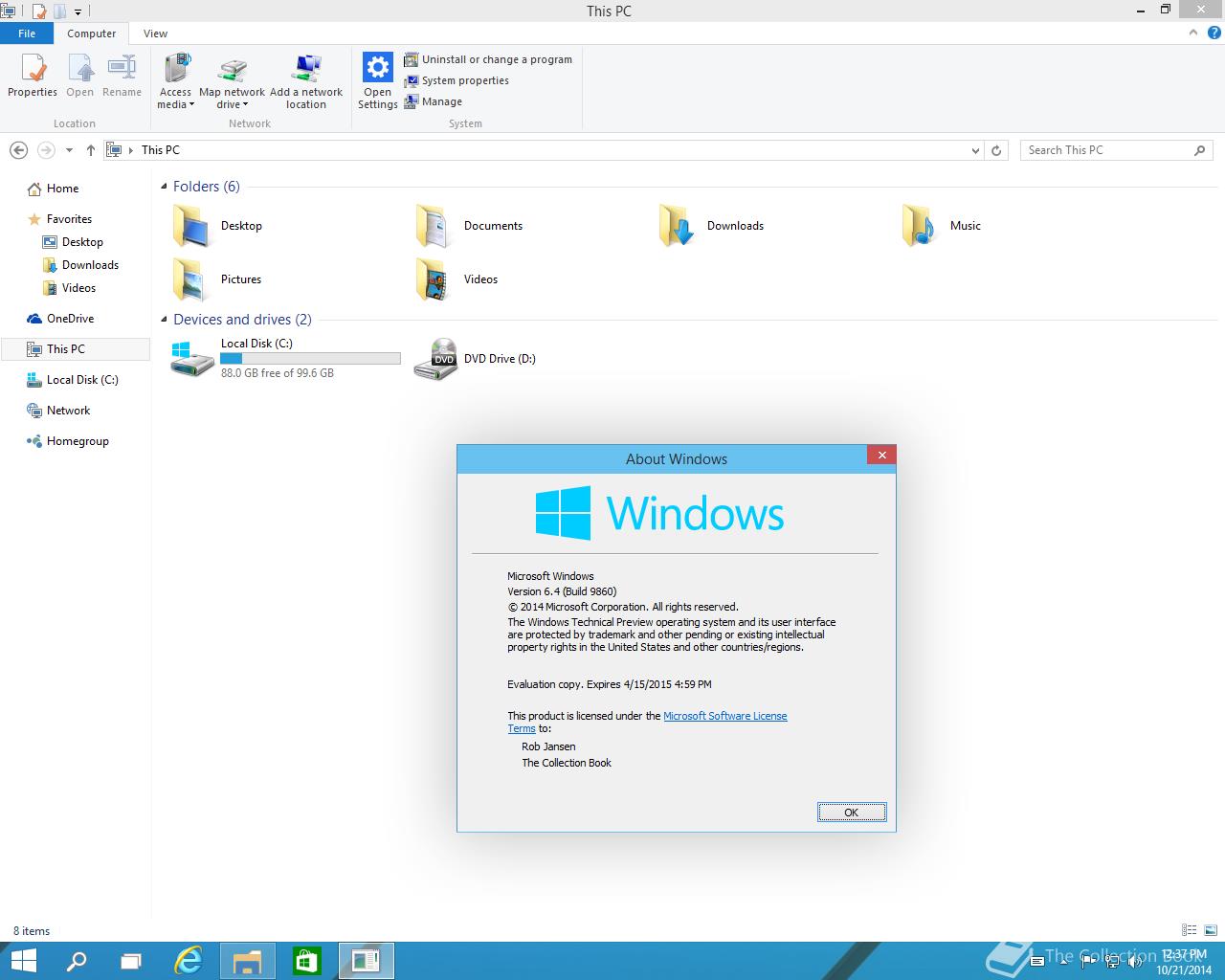Open Task View on the taskbar
1225x980 pixels.
click(x=132, y=961)
